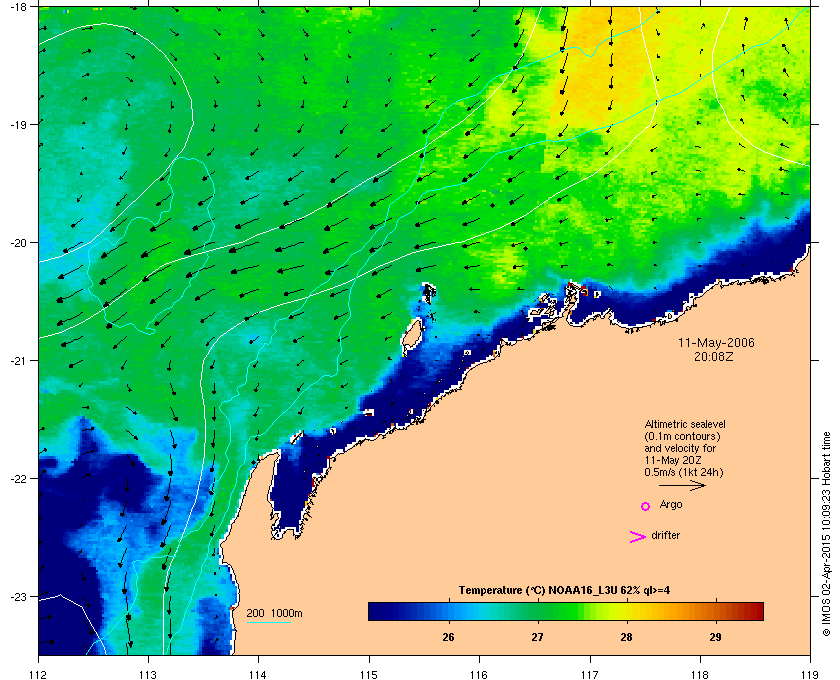840x680 pixels.
Task: Click the longitude axis label 116
Action: click(479, 675)
